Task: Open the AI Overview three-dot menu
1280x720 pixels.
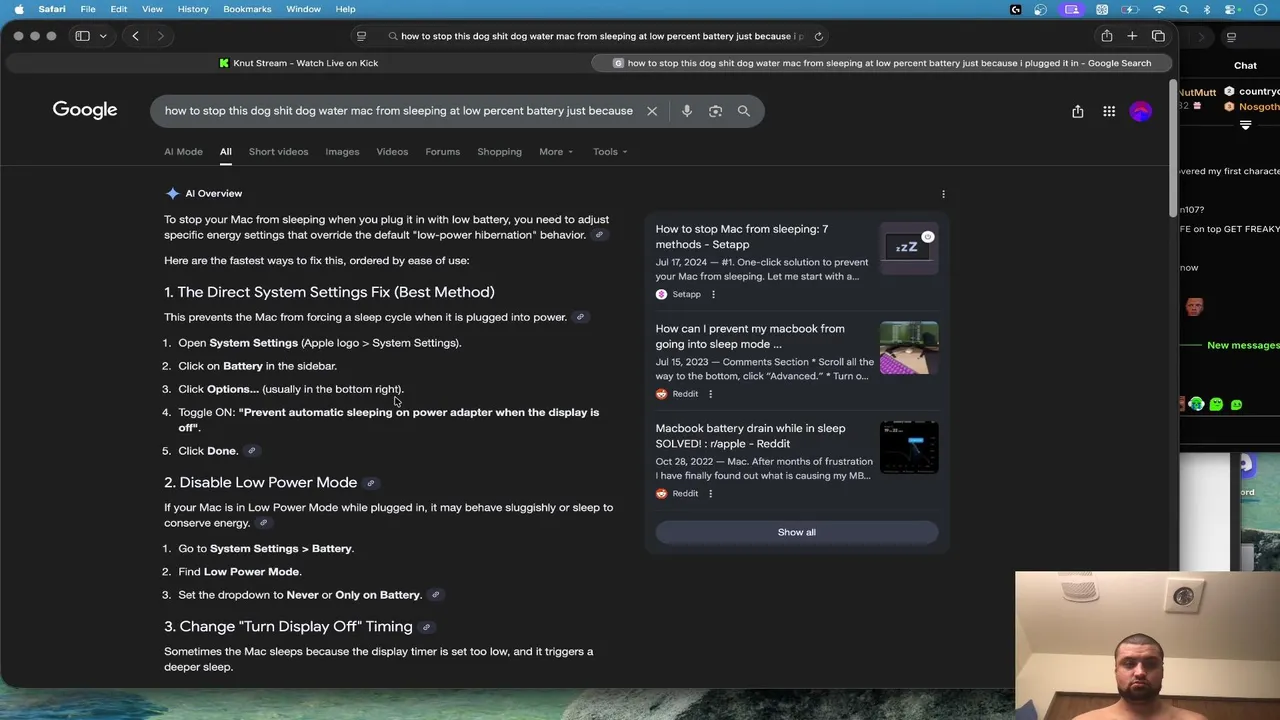Action: click(943, 194)
